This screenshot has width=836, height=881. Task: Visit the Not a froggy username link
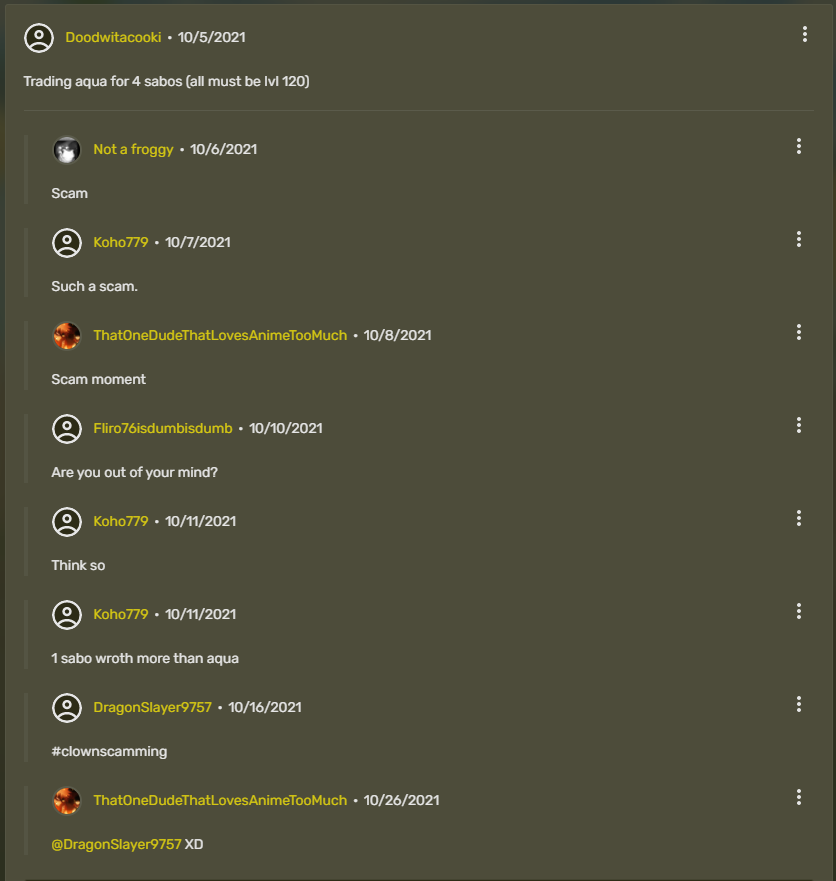(x=133, y=150)
